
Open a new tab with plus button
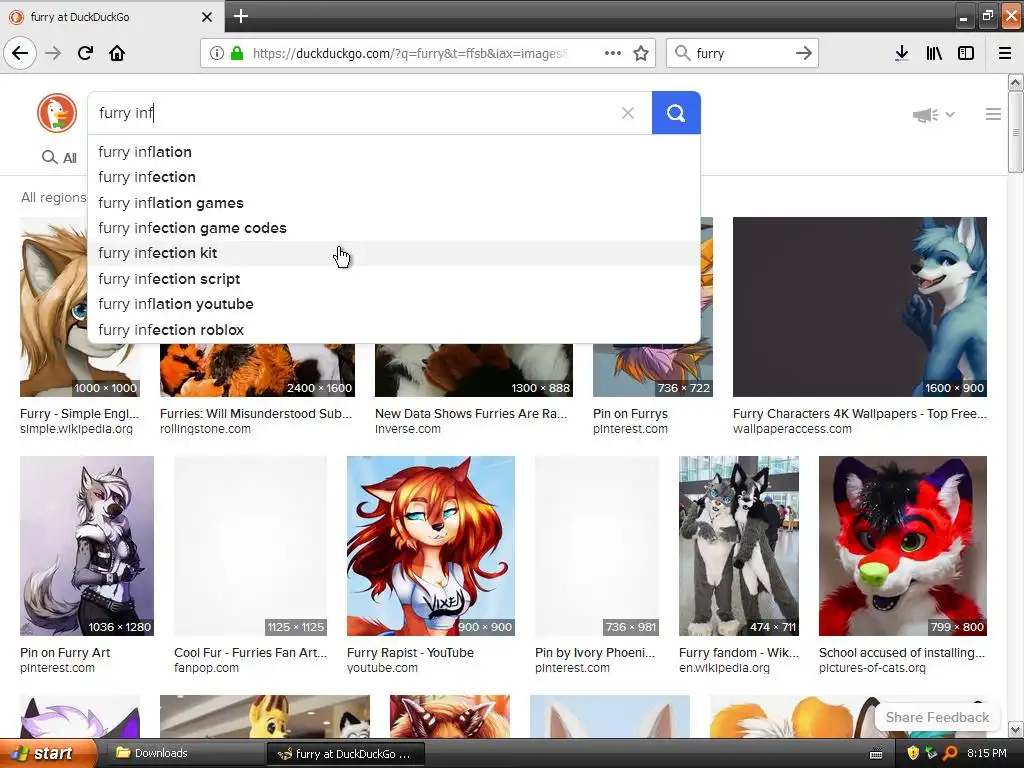coord(241,16)
